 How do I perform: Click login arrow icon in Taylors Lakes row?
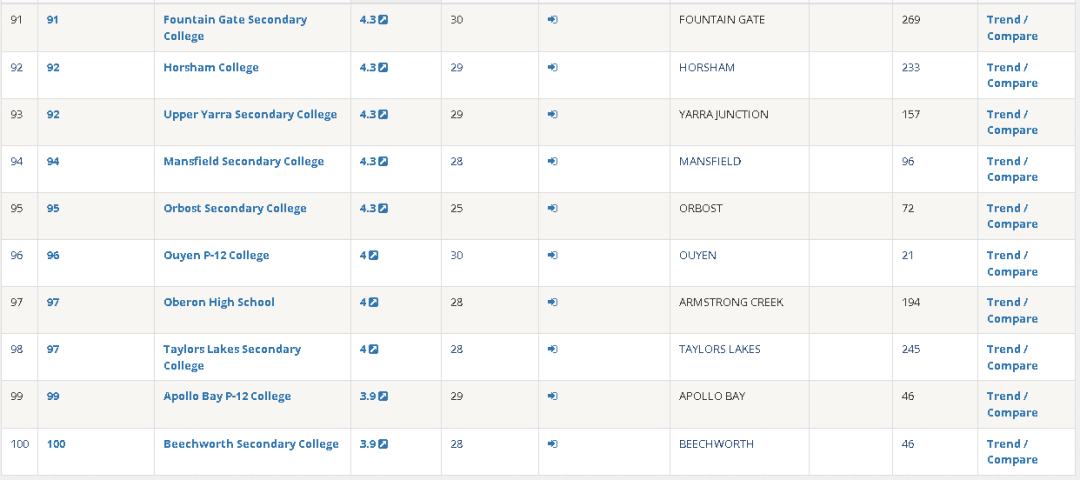[553, 349]
